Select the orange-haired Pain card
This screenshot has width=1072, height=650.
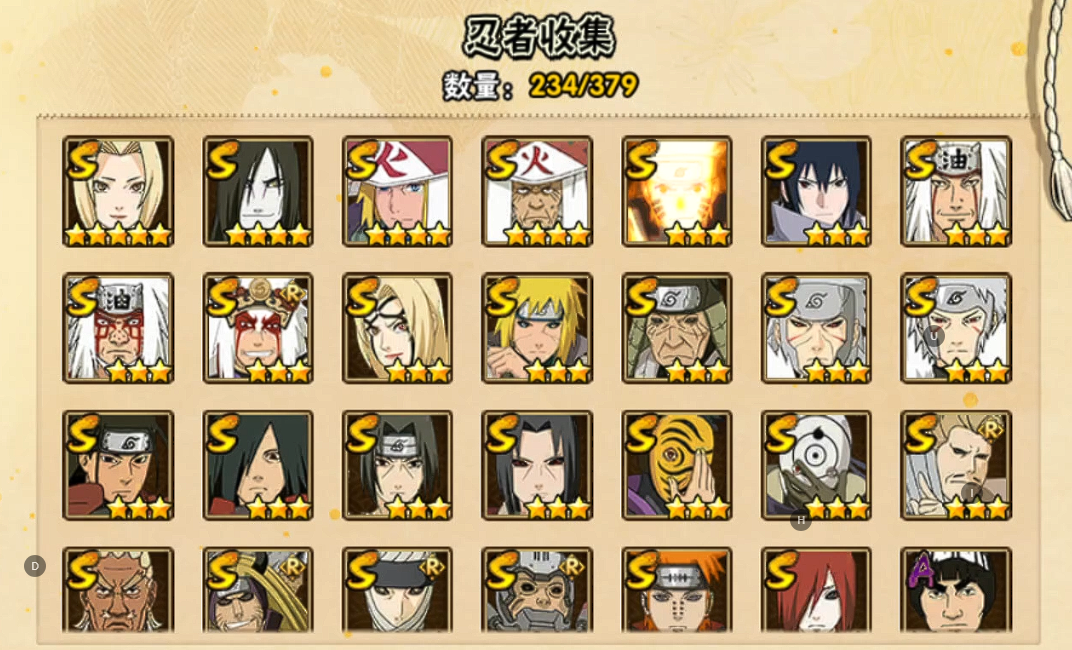click(x=677, y=590)
